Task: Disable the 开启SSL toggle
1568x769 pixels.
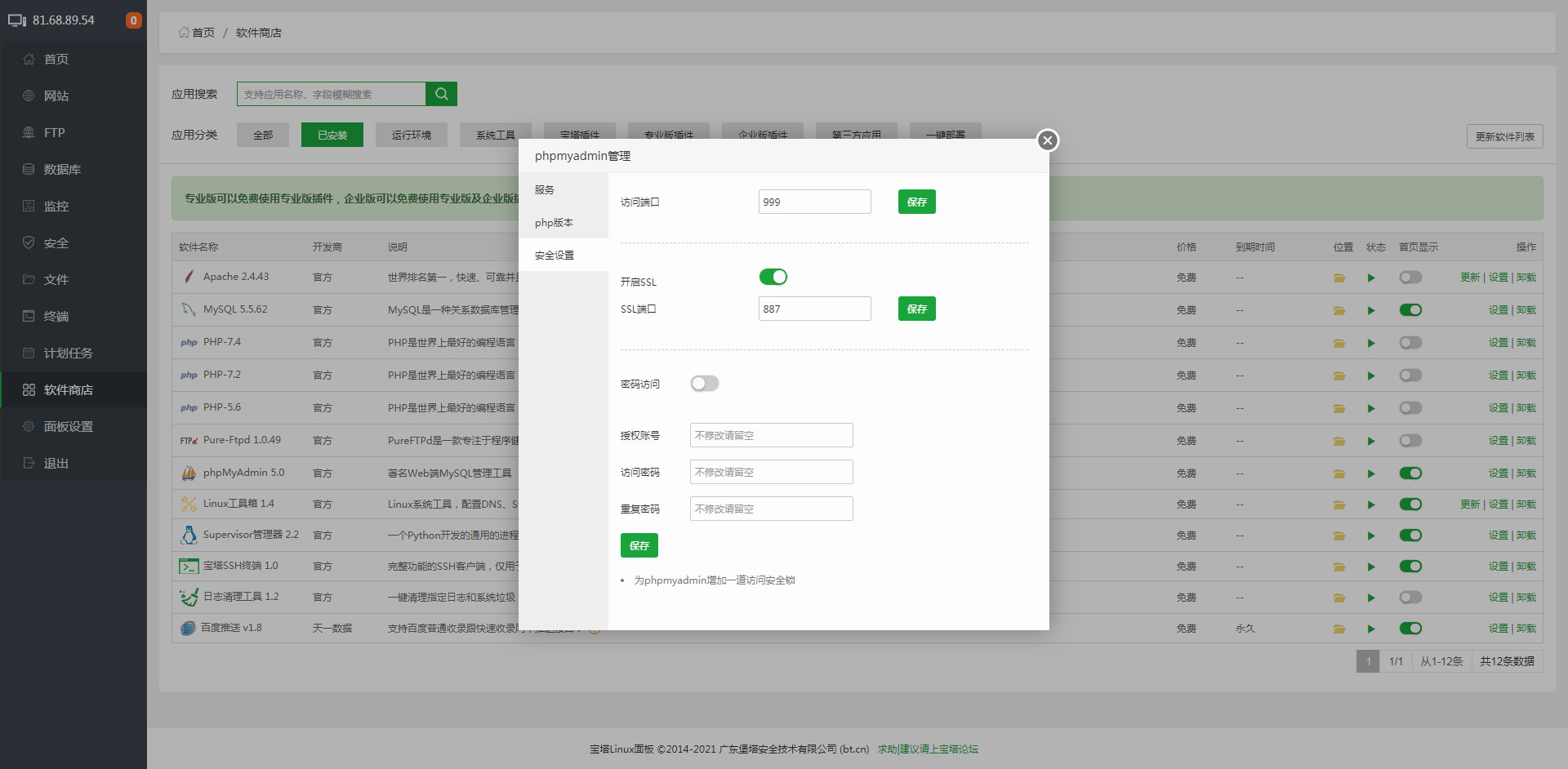Action: coord(773,277)
